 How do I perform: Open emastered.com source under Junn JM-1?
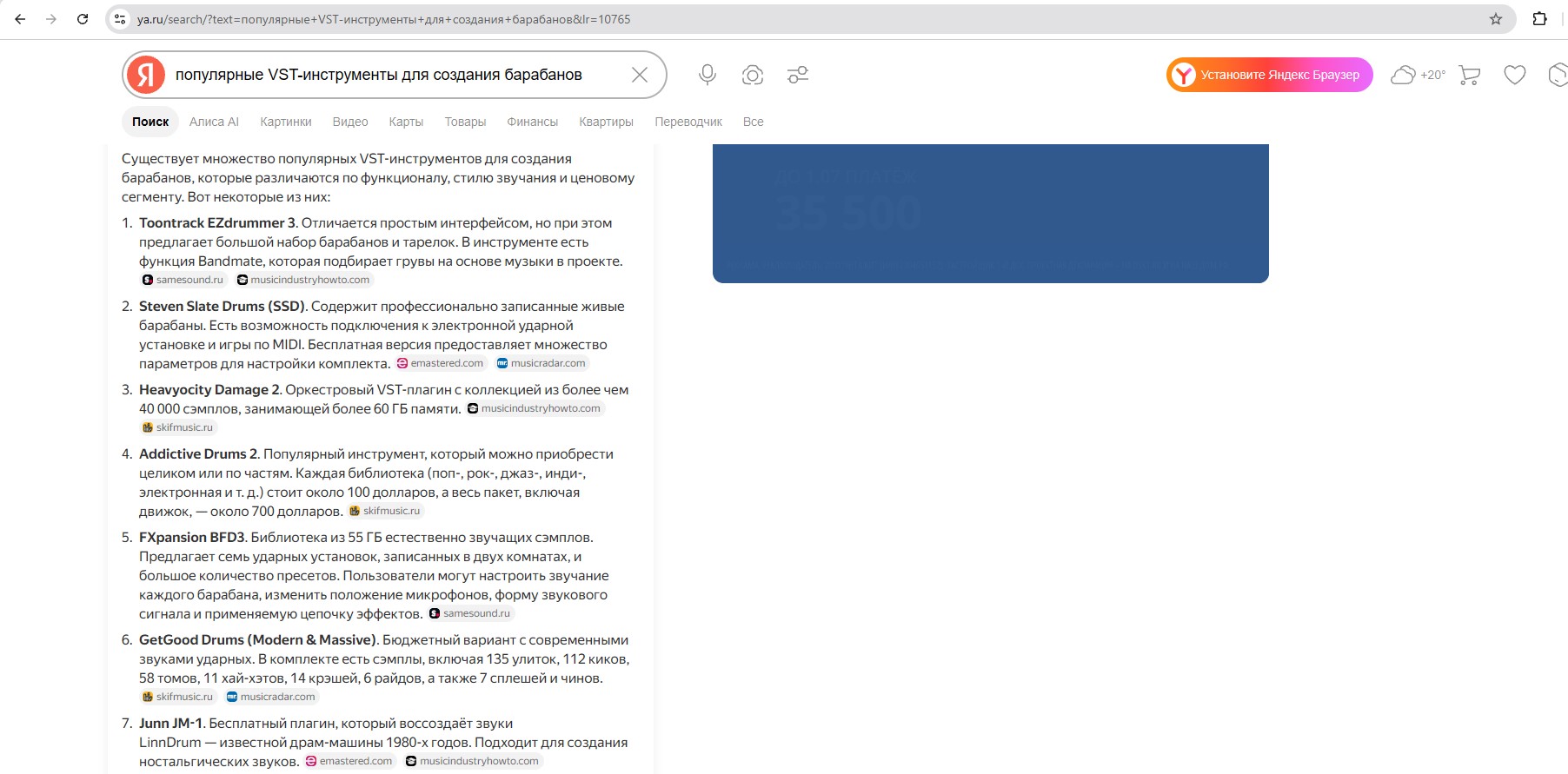tap(349, 761)
